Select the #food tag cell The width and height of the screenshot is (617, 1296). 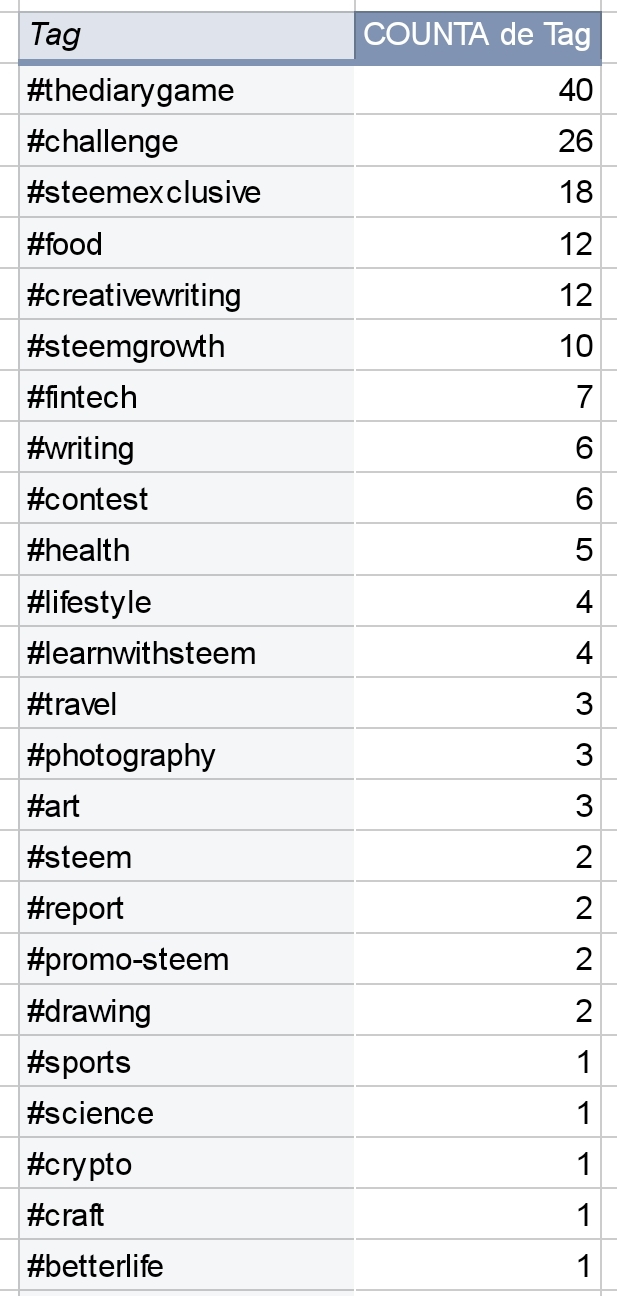point(186,244)
